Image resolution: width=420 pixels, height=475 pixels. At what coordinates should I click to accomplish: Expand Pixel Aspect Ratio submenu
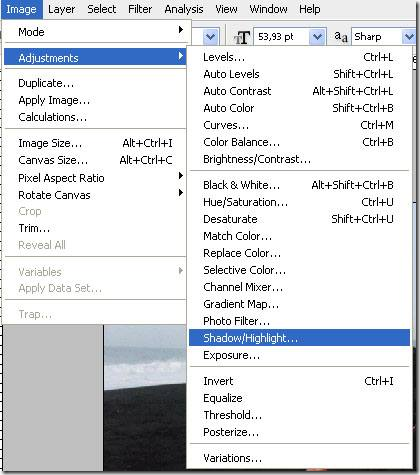(x=95, y=178)
